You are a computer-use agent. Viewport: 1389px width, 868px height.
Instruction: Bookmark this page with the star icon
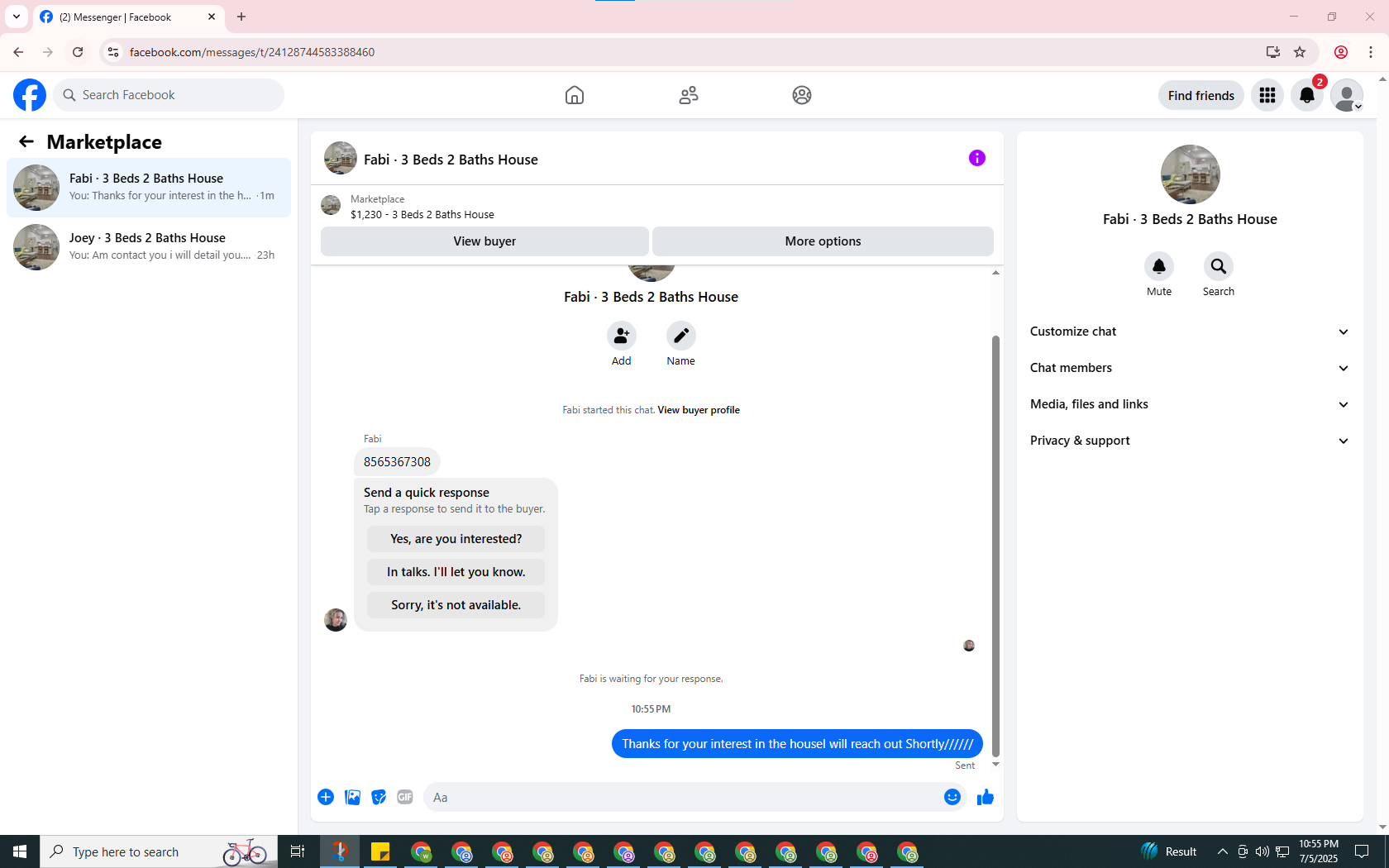click(1300, 52)
